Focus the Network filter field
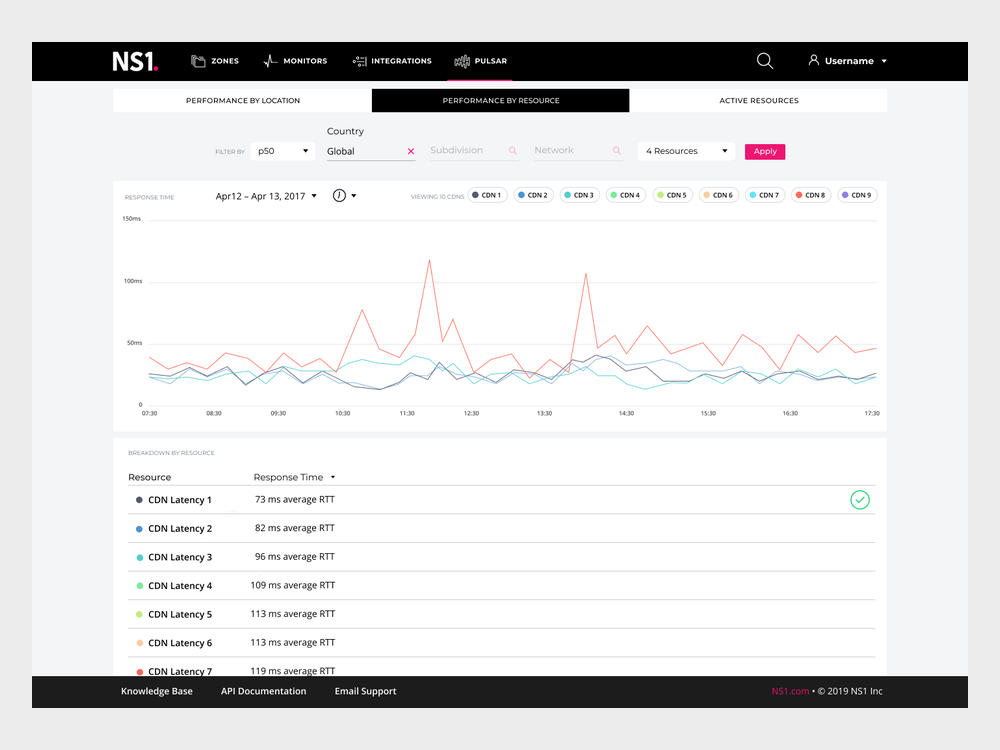This screenshot has height=750, width=1000. 578,151
